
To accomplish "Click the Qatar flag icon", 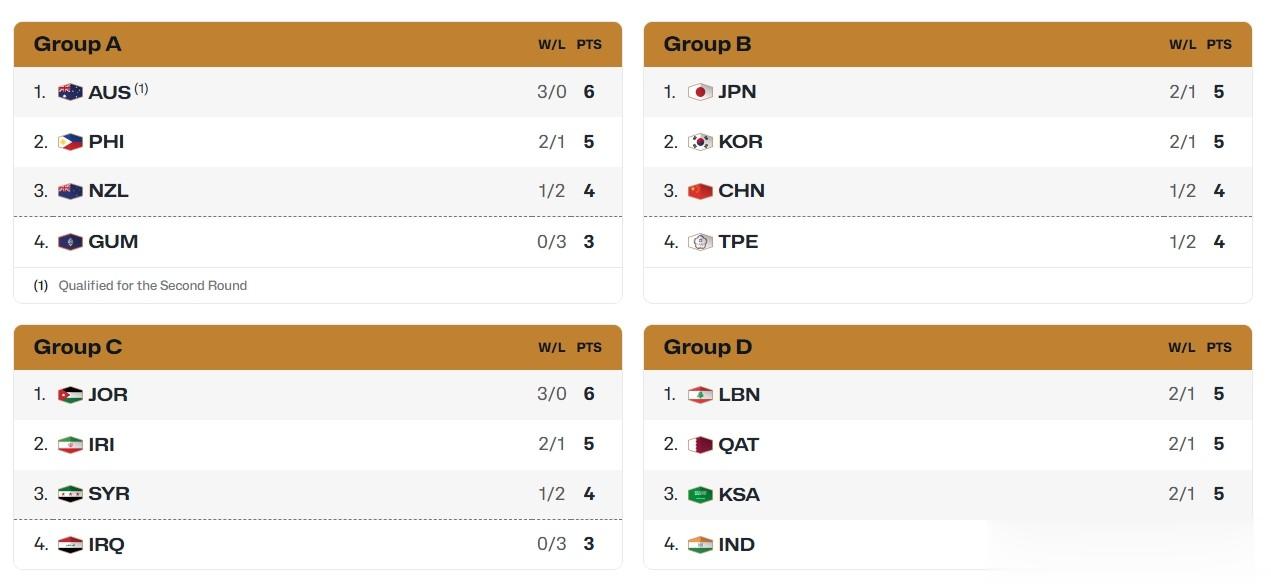I will point(700,445).
